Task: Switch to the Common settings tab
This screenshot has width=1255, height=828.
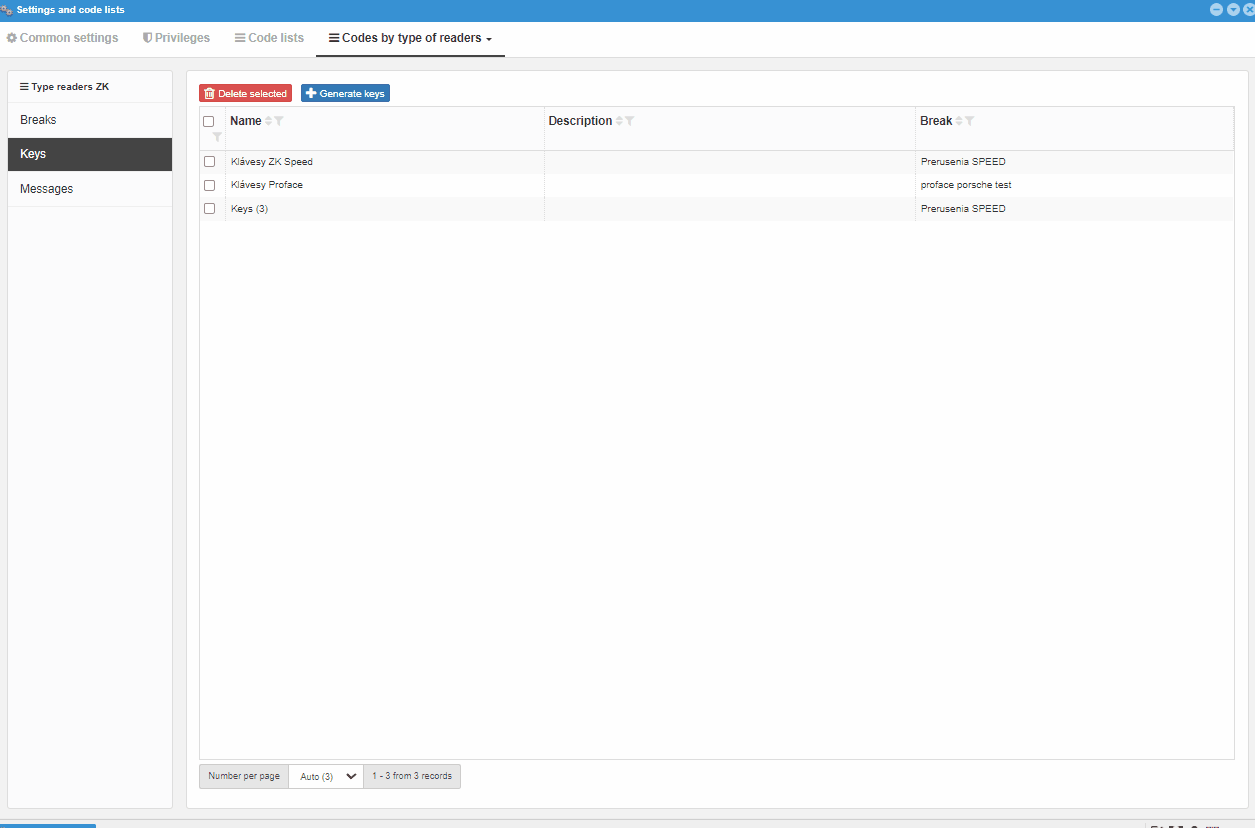Action: pyautogui.click(x=62, y=38)
